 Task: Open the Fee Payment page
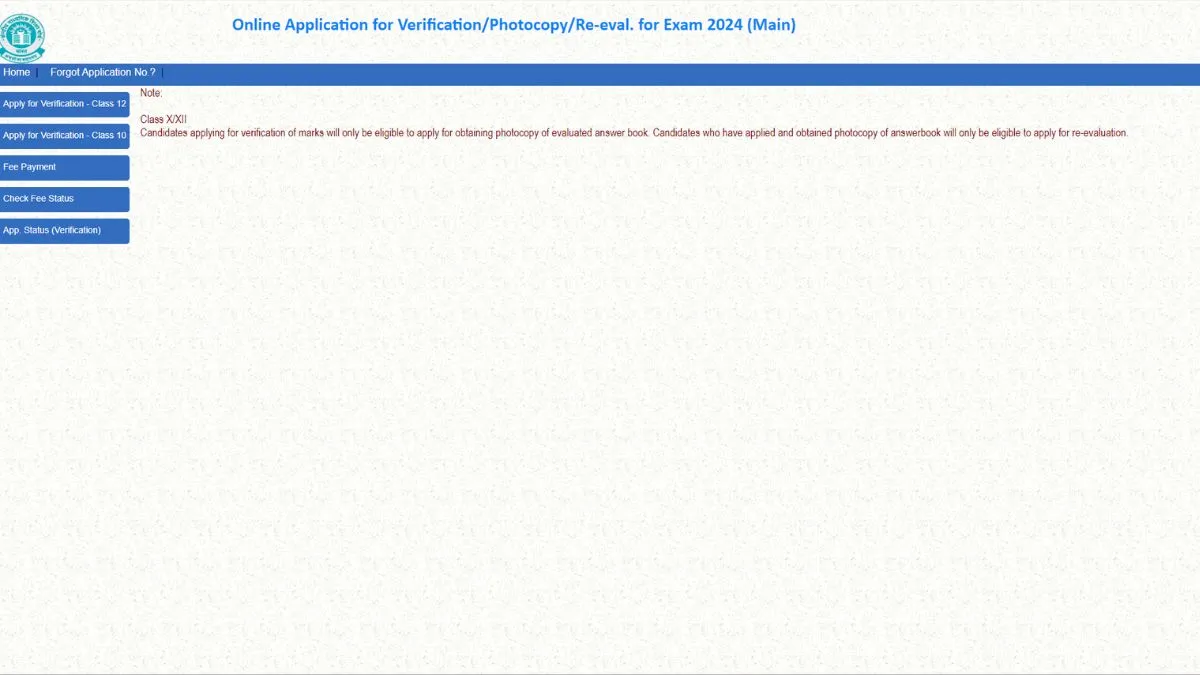(x=65, y=167)
